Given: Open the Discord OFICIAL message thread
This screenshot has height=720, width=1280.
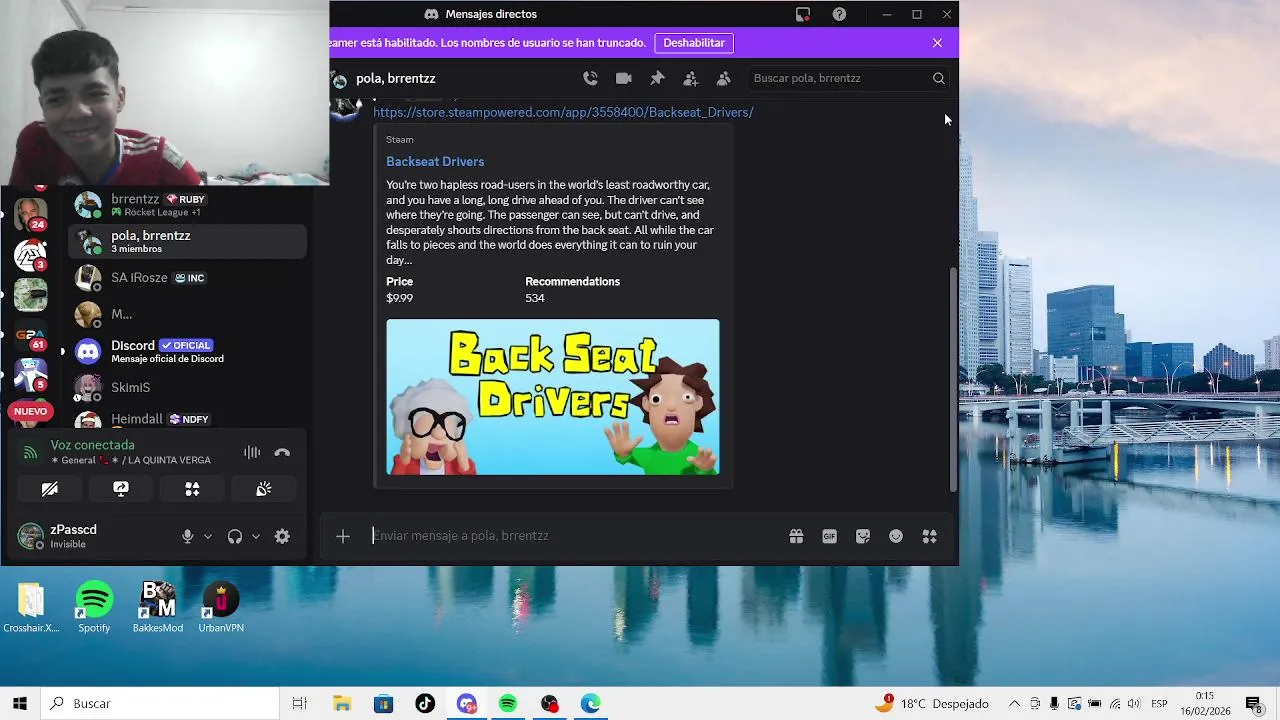Looking at the screenshot, I should pyautogui.click(x=187, y=351).
